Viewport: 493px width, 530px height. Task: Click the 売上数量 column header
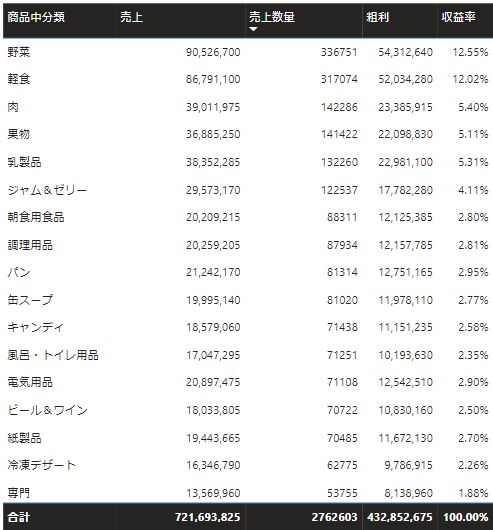click(272, 17)
